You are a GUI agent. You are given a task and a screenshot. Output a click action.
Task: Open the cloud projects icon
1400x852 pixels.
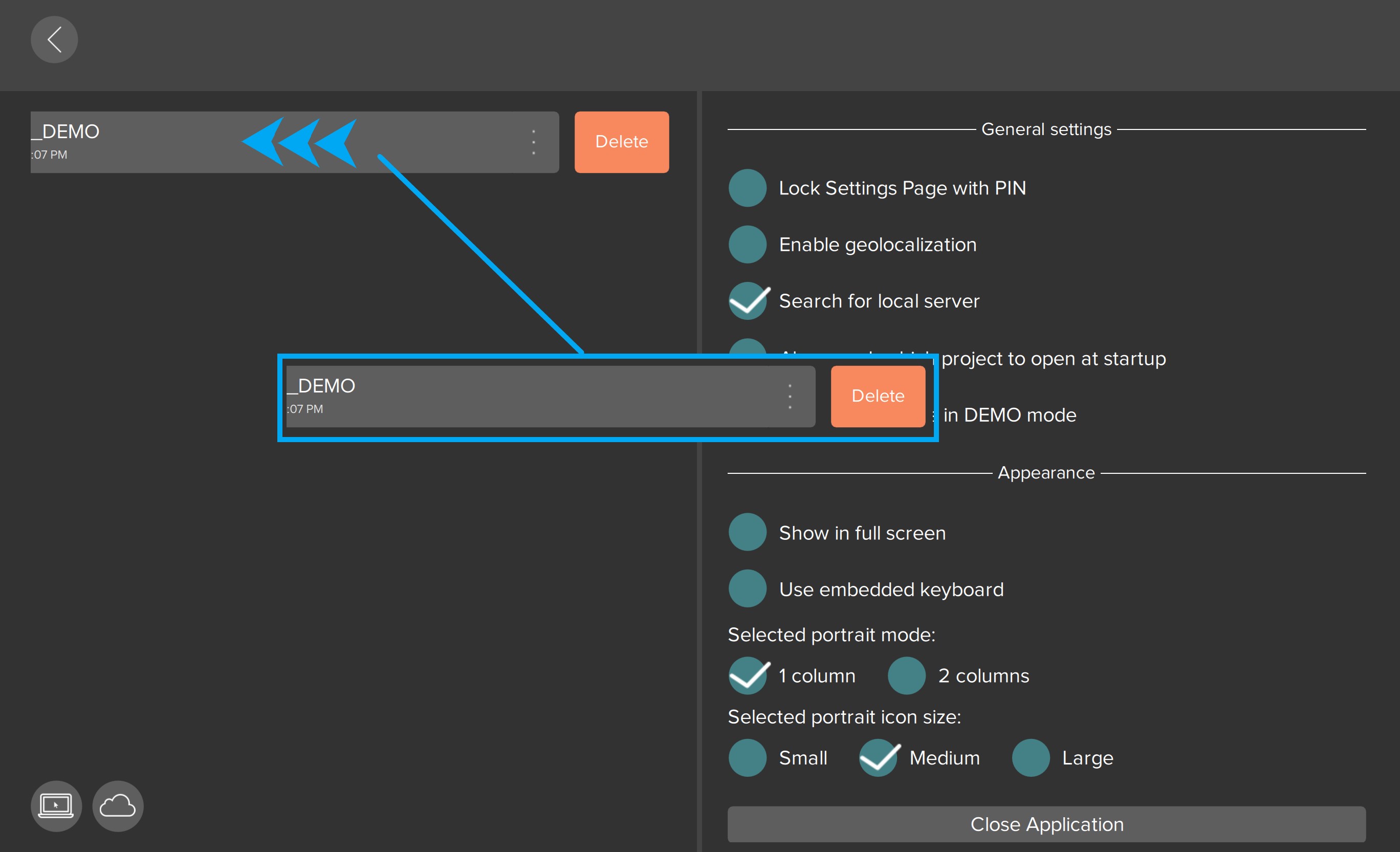[118, 805]
